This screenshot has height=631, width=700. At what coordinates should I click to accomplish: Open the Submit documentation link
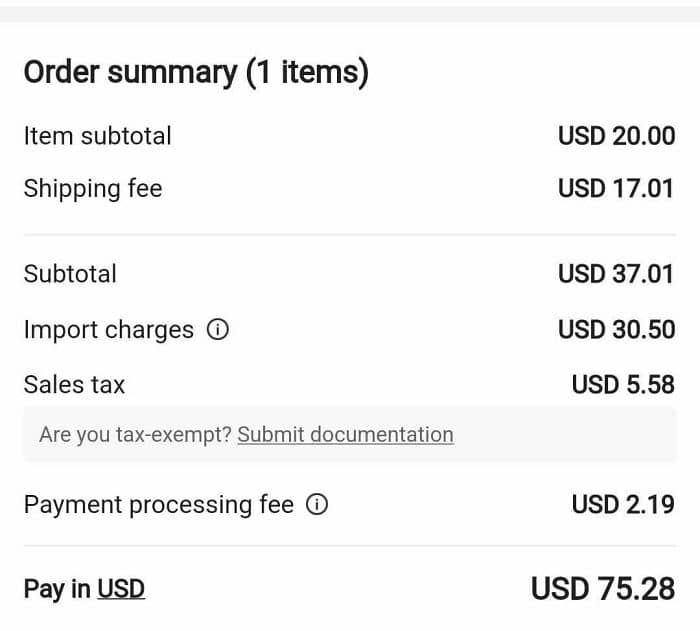tap(346, 435)
